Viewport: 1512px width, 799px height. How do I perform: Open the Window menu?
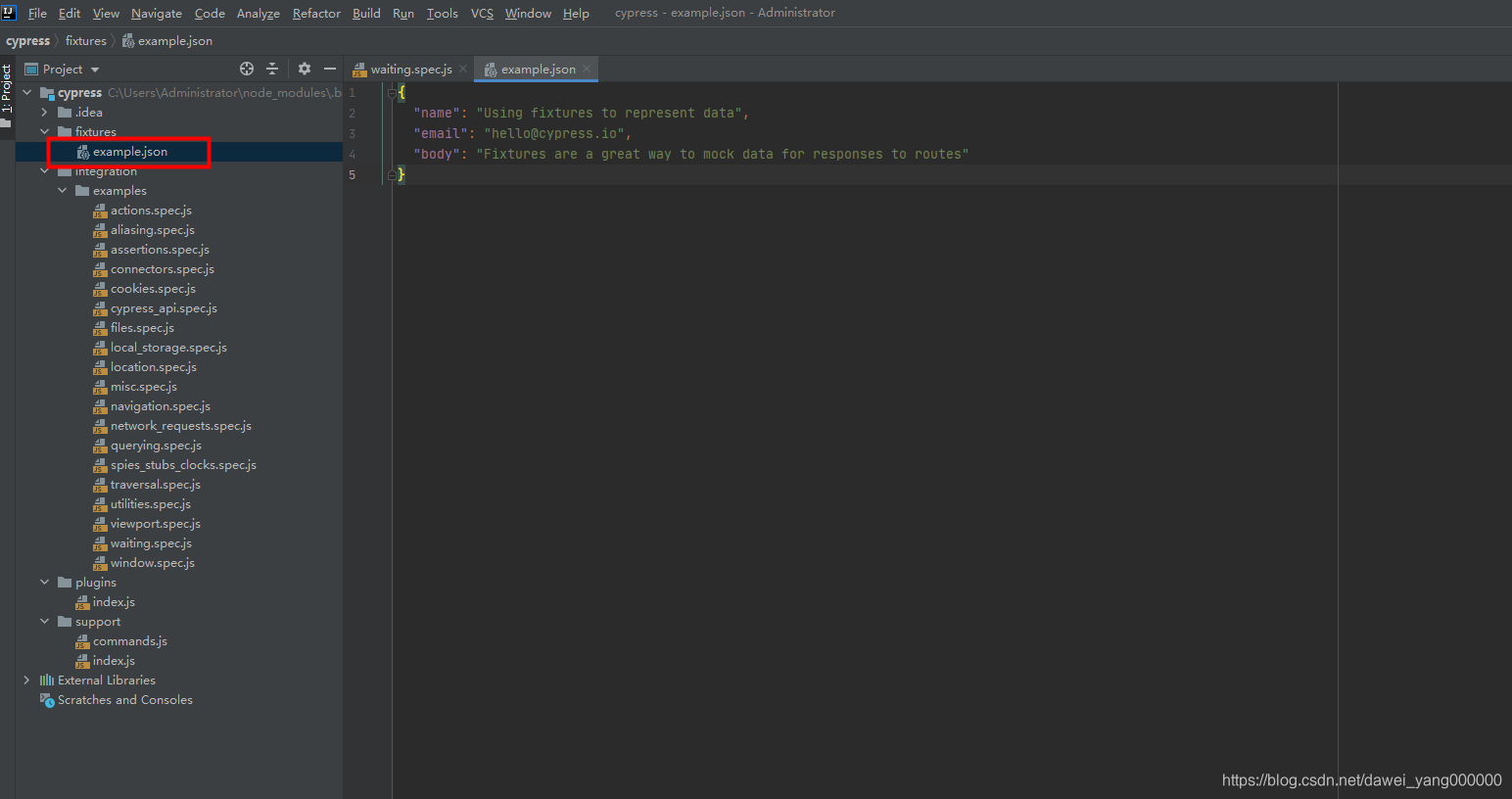pos(528,13)
